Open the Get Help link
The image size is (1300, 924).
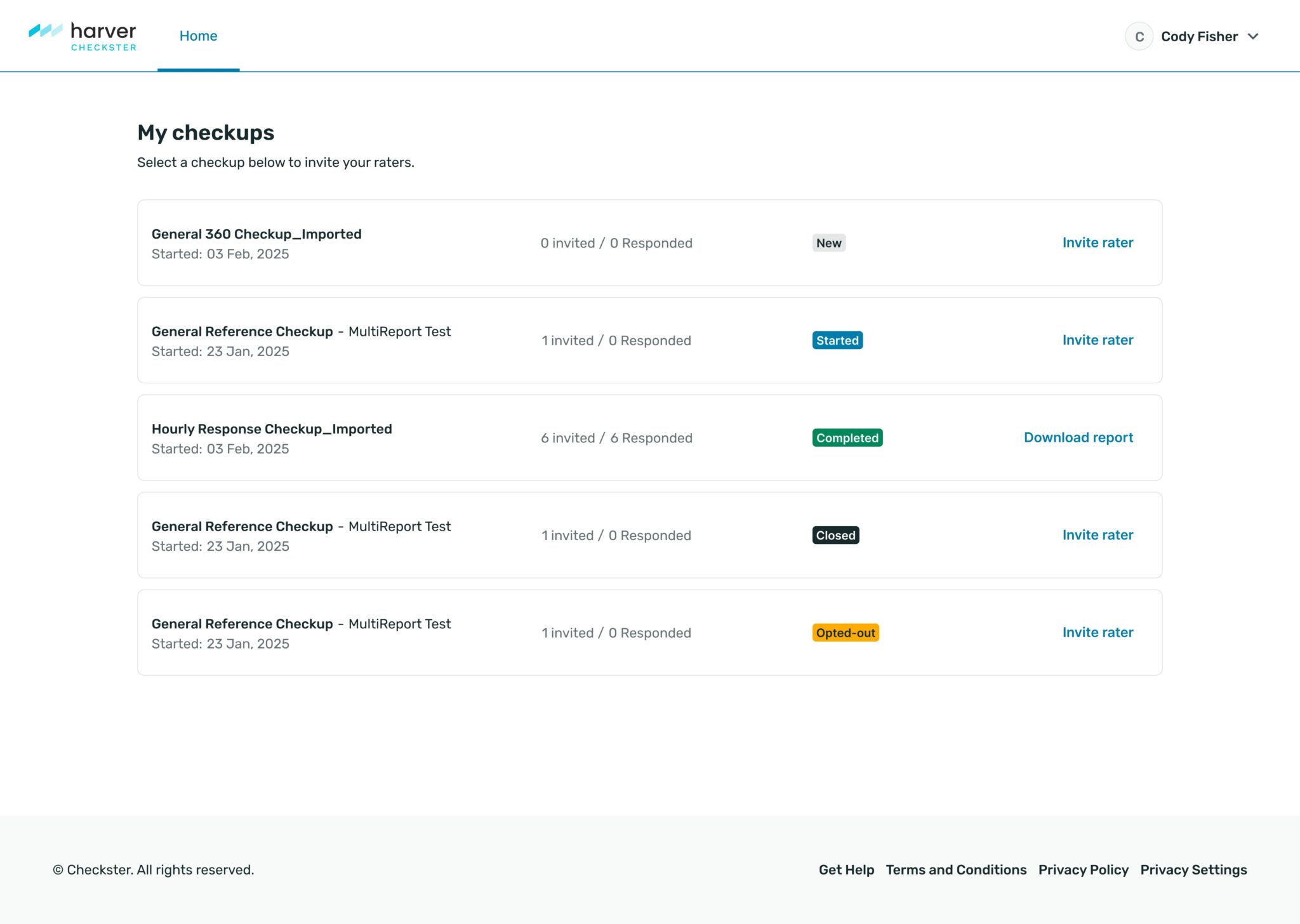(x=846, y=870)
